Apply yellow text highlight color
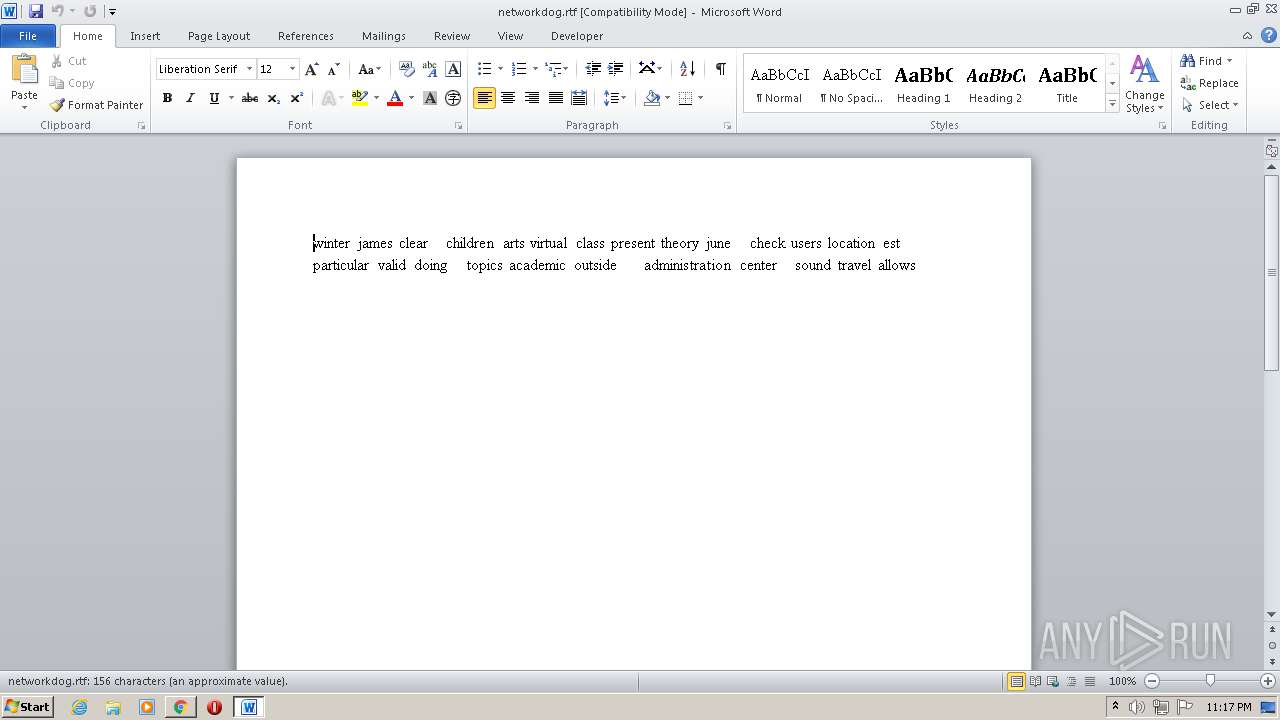This screenshot has height=720, width=1280. coord(360,98)
